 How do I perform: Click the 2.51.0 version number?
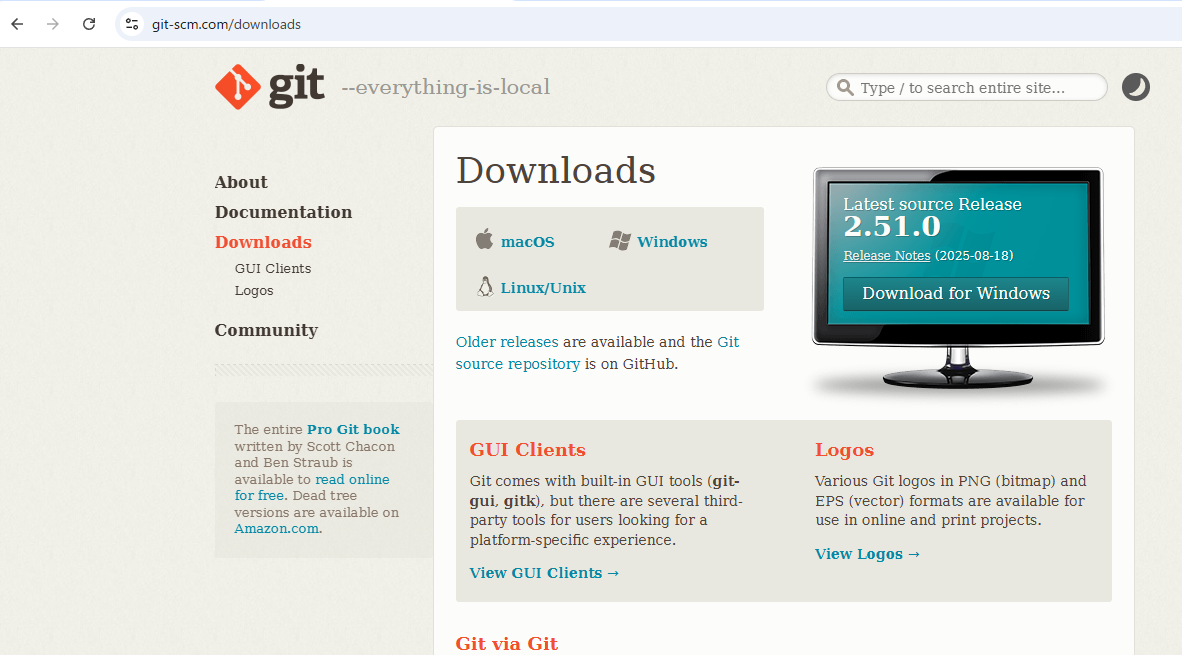[x=892, y=226]
